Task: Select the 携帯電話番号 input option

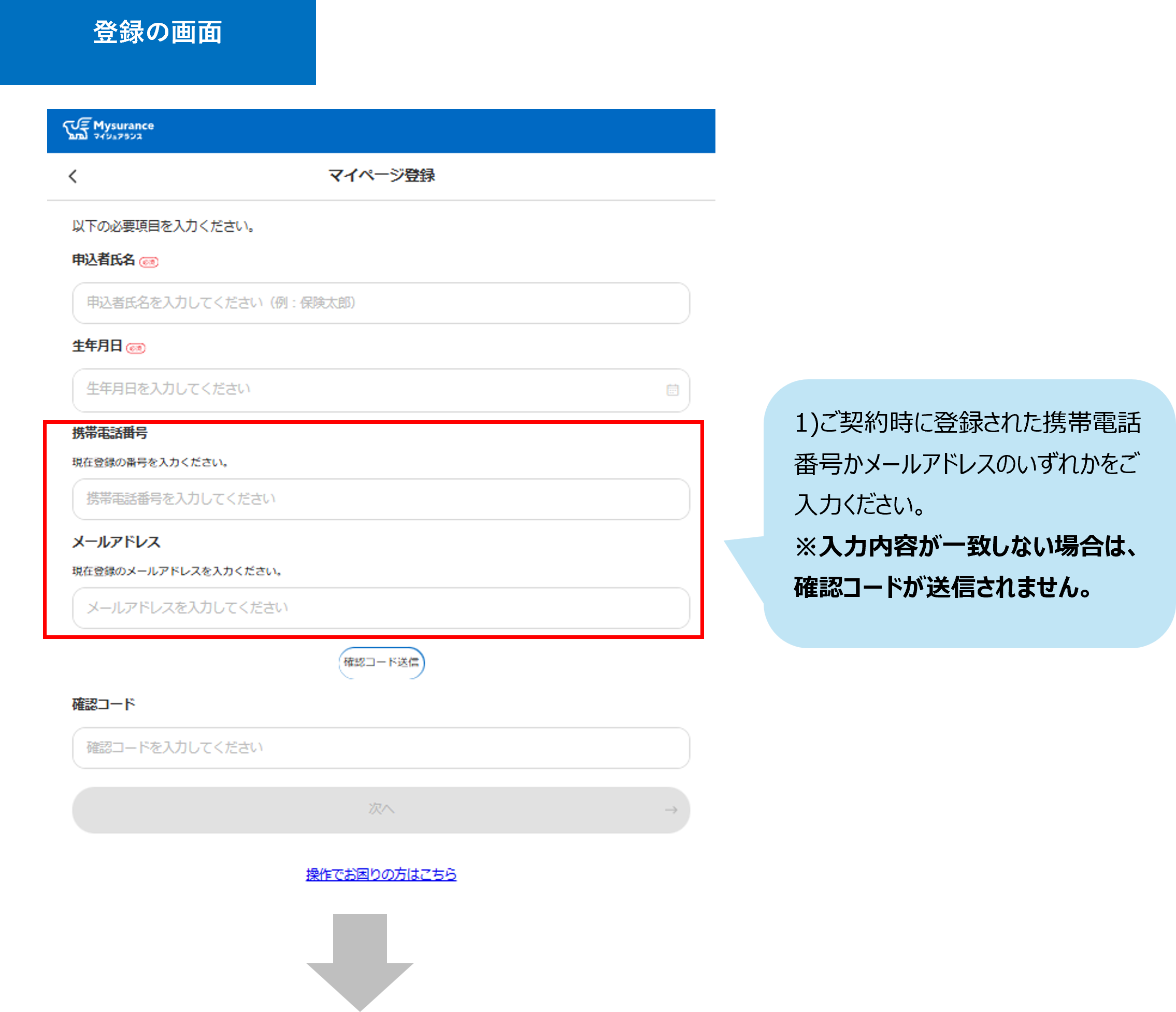Action: (x=380, y=499)
